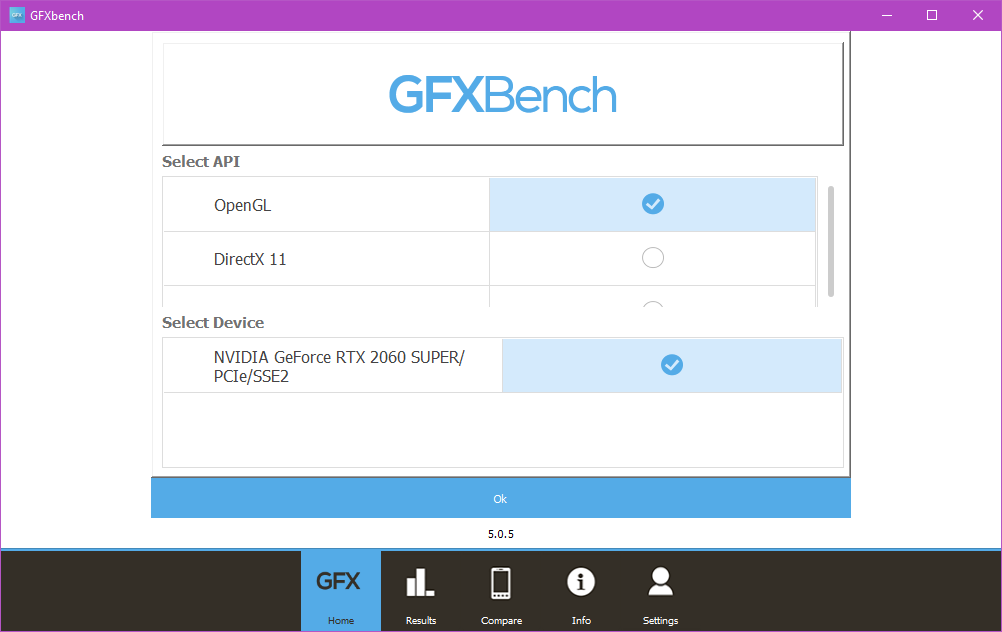Close the GFXbench window
Screen dimensions: 1002x632
[x=978, y=15]
